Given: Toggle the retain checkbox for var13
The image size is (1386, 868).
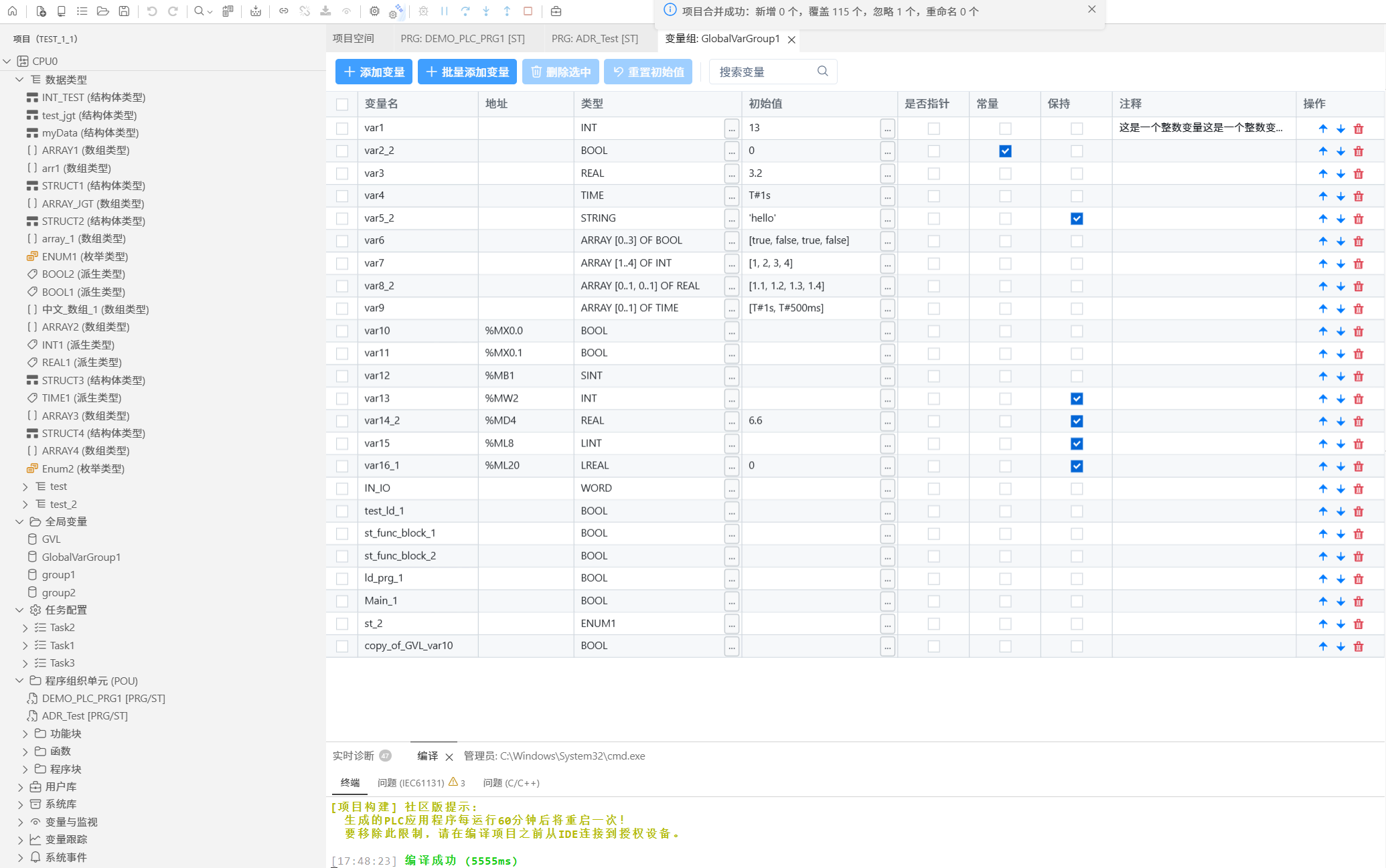Looking at the screenshot, I should pos(1077,399).
